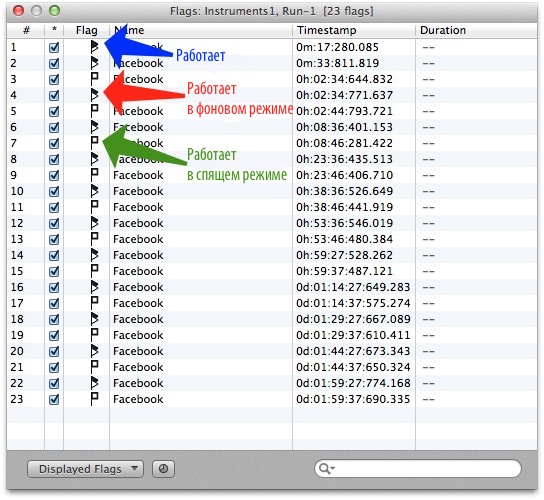544x500 pixels.
Task: Click the flag icon in row 14
Action: coord(94,255)
